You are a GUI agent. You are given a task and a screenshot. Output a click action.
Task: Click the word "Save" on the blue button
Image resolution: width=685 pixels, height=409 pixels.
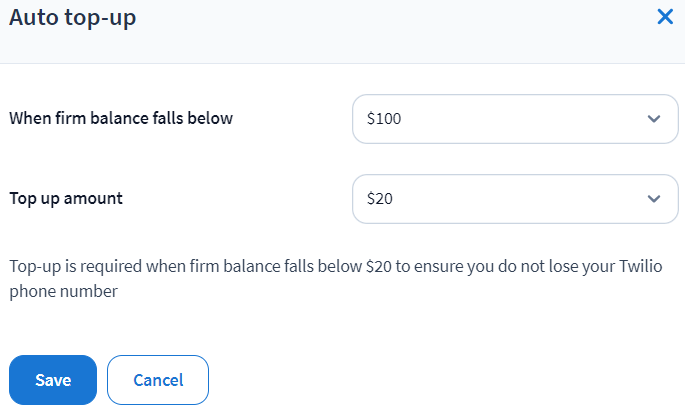(53, 380)
